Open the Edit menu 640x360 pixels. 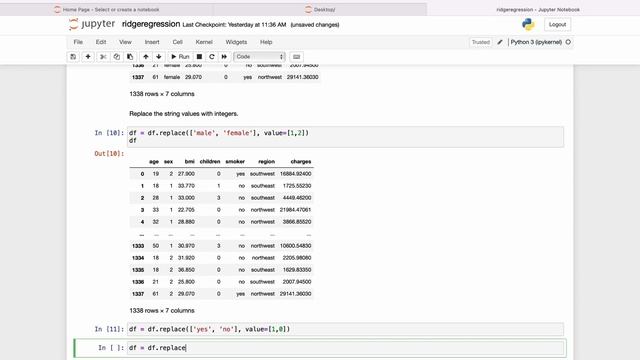[x=101, y=42]
